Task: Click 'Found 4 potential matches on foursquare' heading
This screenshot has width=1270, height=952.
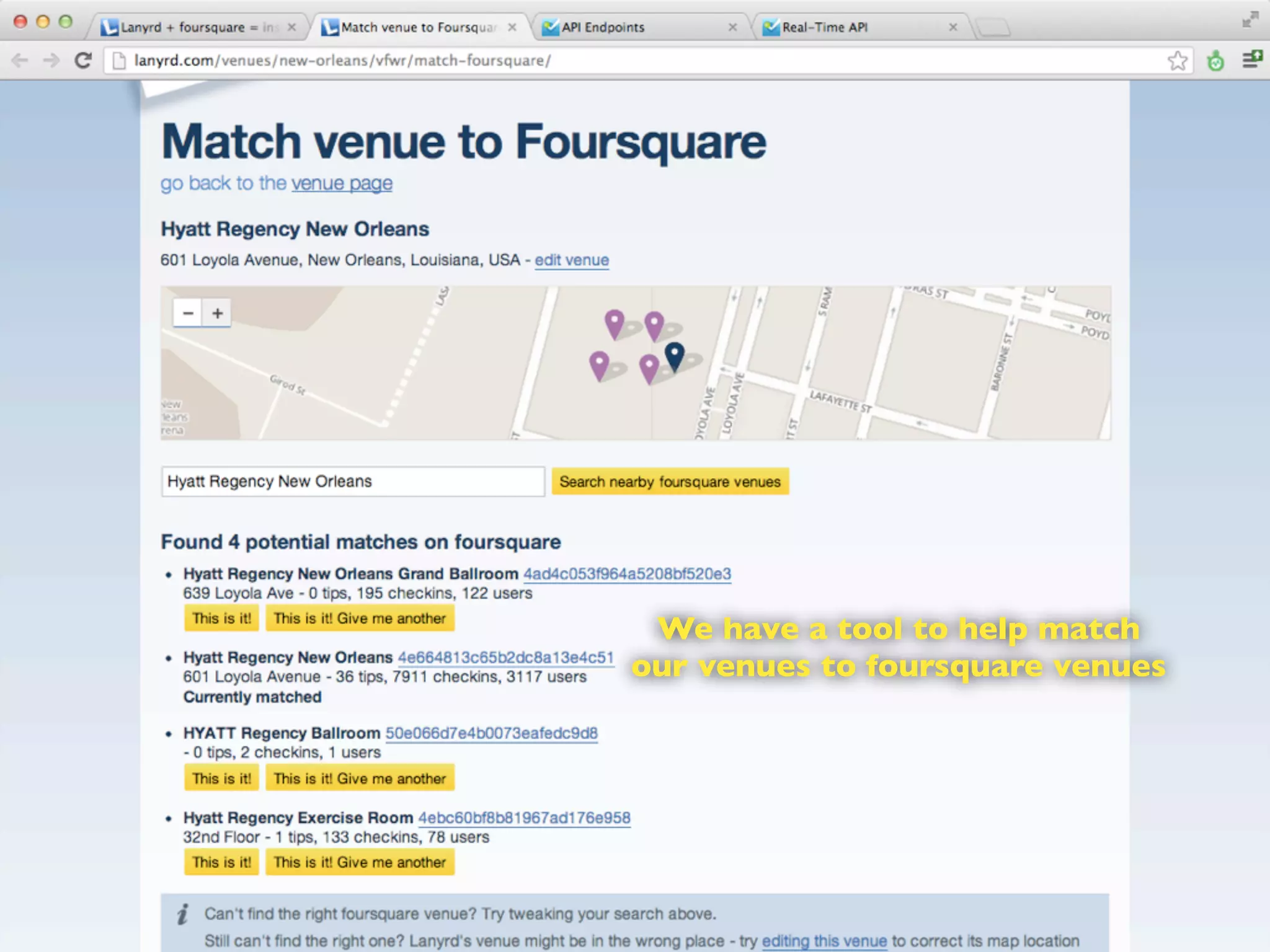Action: (x=361, y=542)
